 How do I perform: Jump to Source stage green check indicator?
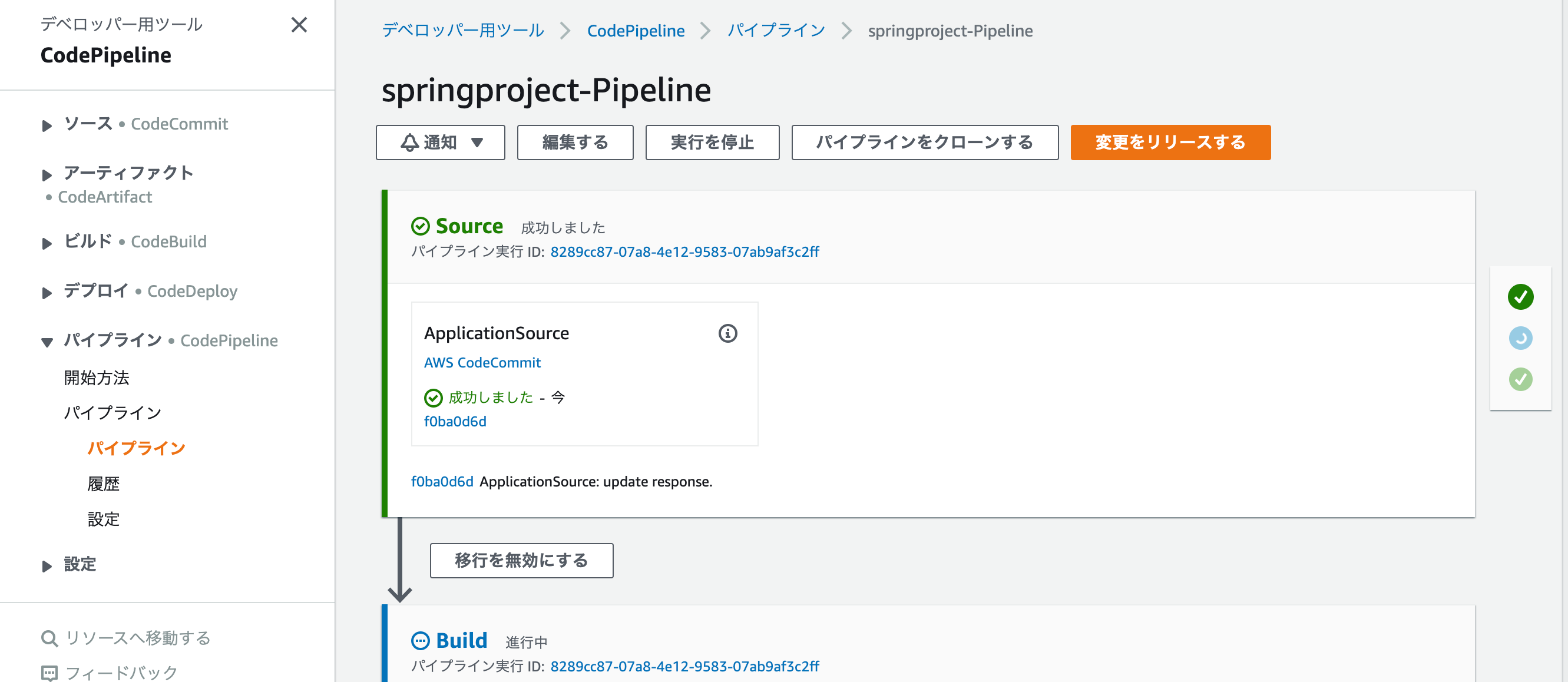tap(1520, 297)
